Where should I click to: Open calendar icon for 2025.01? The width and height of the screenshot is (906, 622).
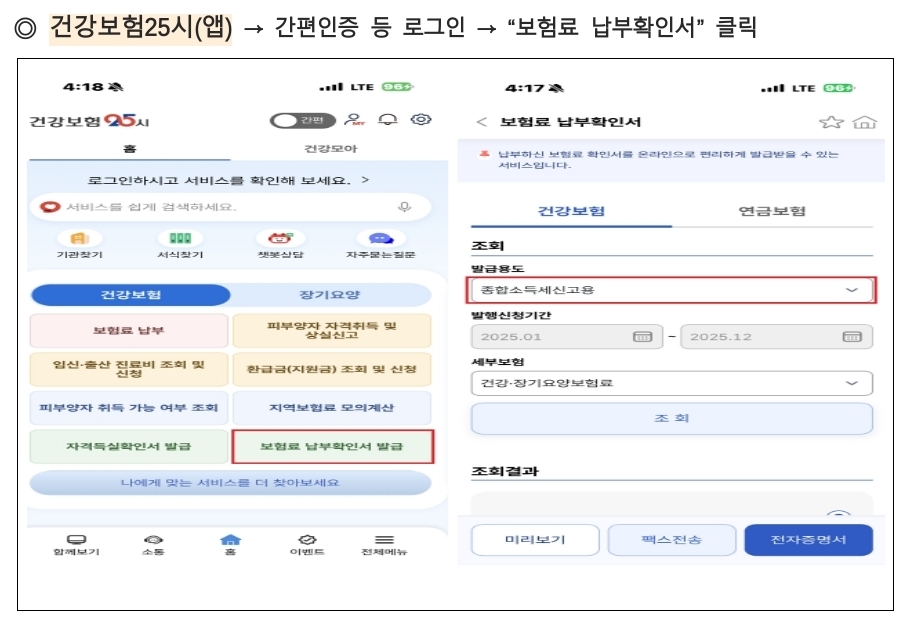pyautogui.click(x=643, y=336)
